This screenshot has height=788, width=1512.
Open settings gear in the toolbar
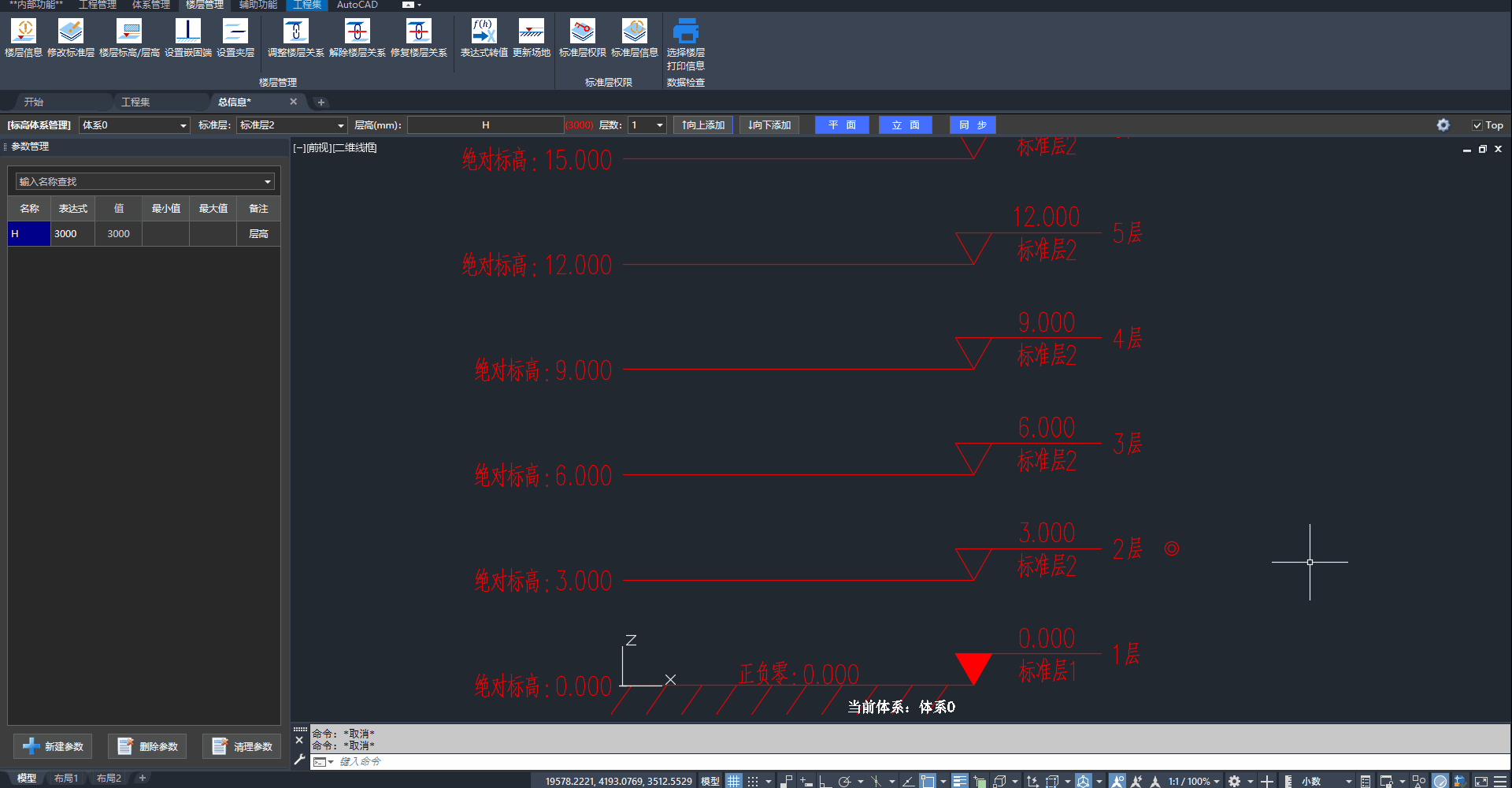1443,125
